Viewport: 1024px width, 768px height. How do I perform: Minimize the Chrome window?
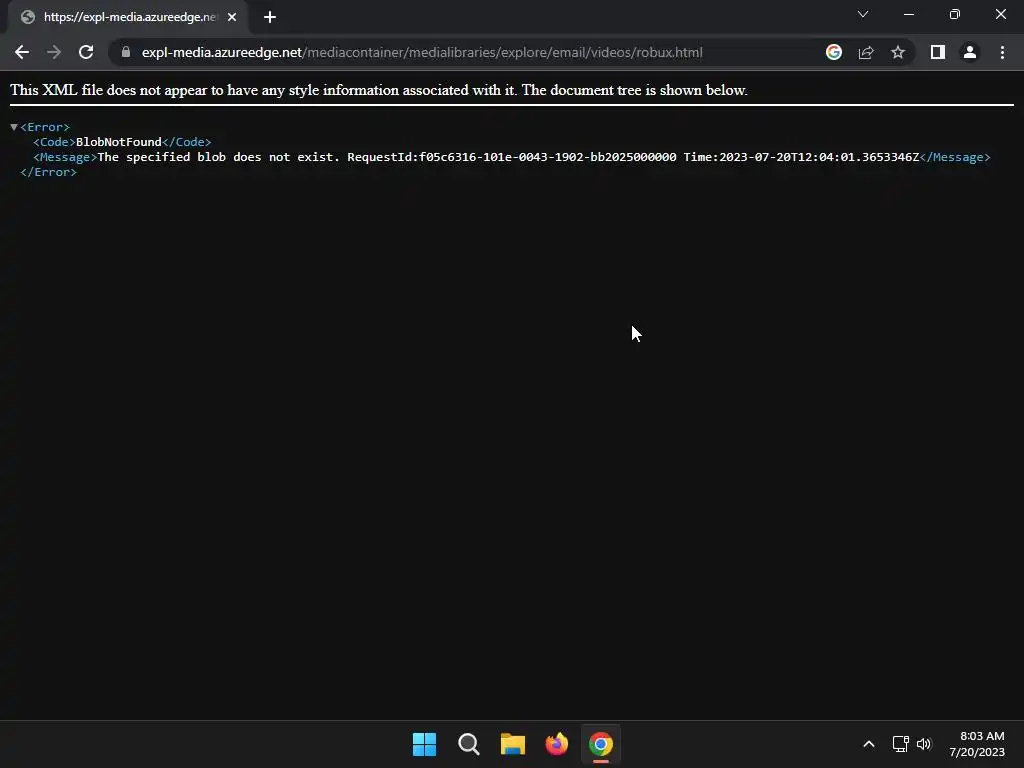tap(909, 14)
